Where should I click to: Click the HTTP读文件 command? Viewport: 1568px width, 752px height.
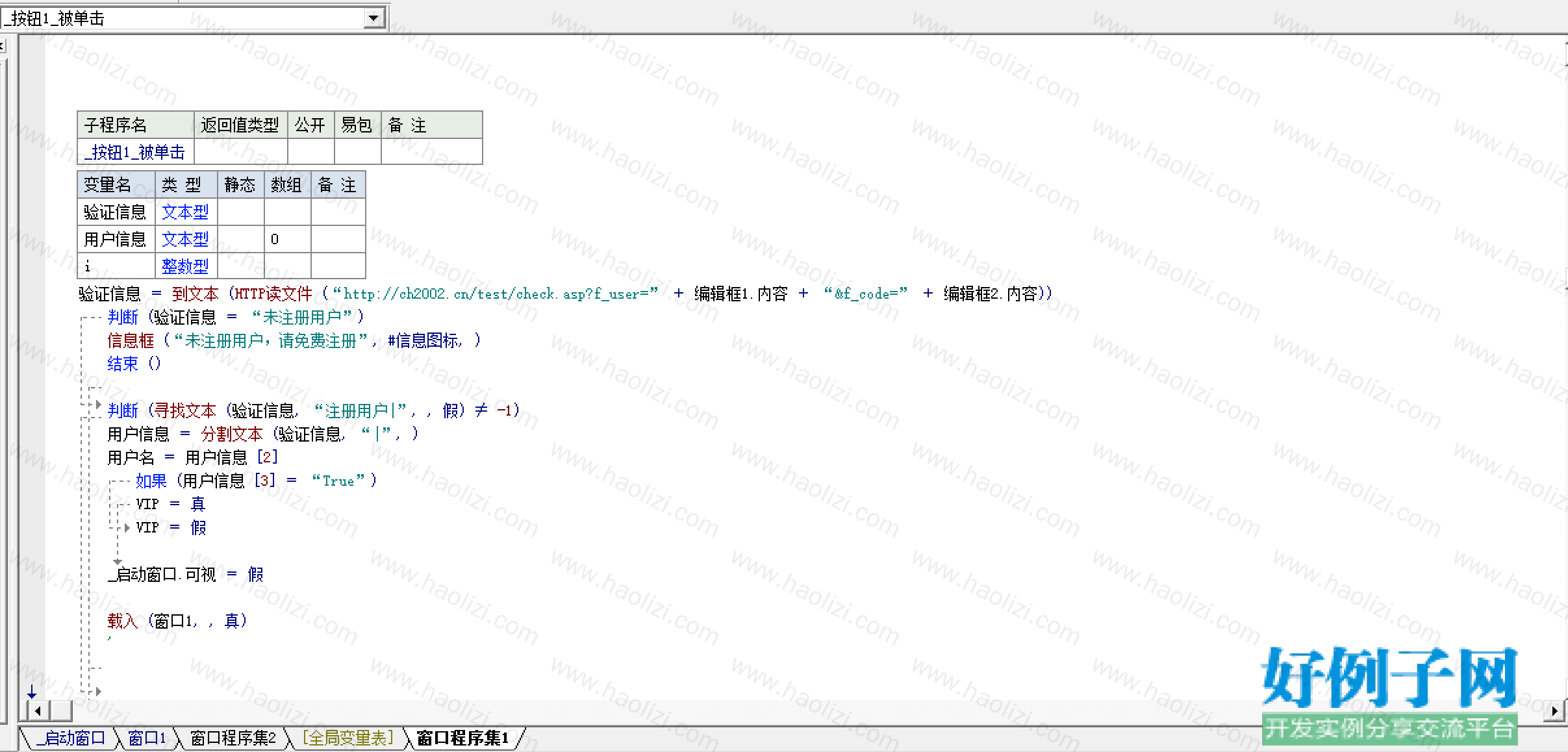[x=273, y=294]
